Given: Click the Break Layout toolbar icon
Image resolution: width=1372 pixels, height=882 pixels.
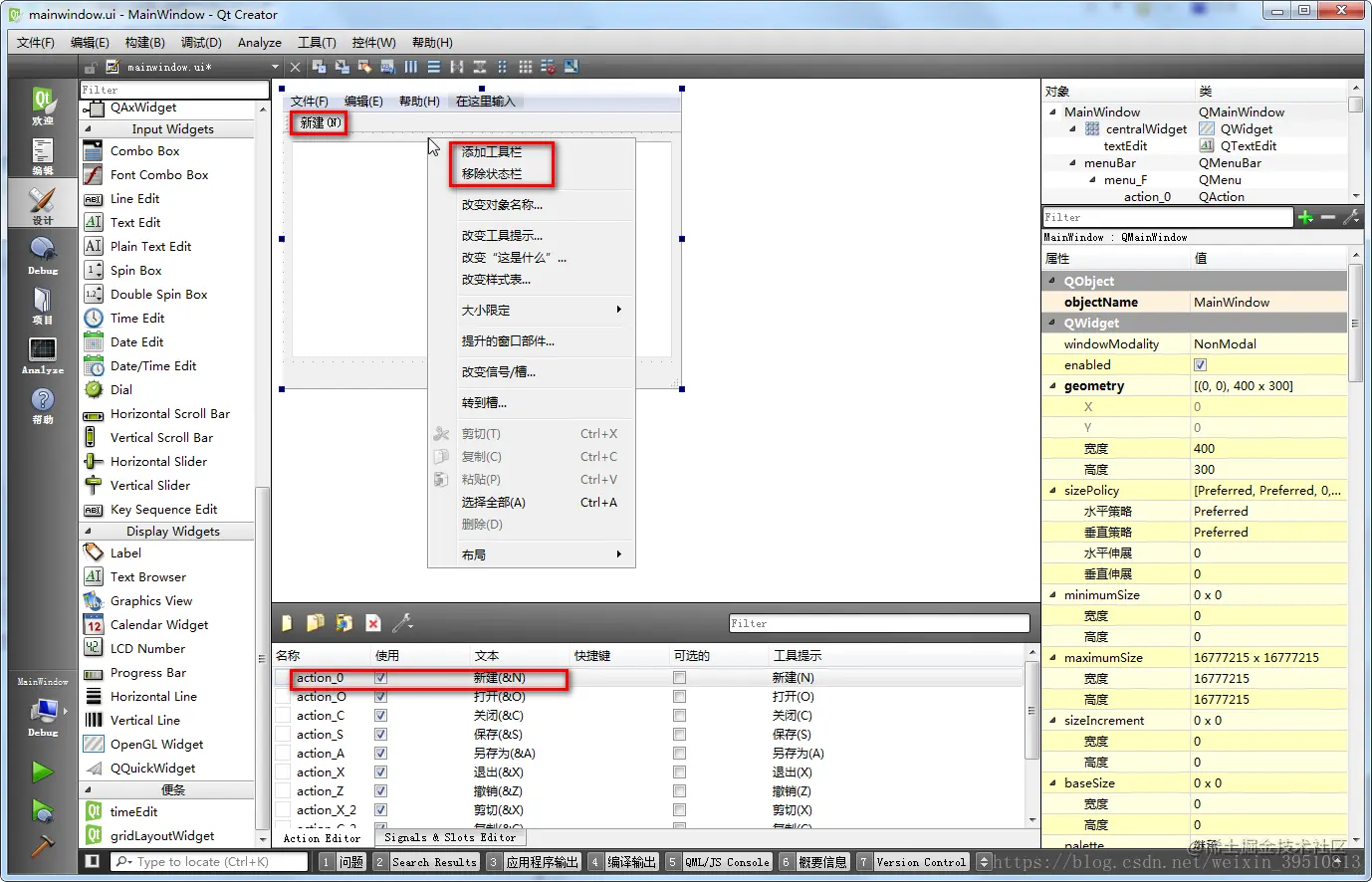Looking at the screenshot, I should pyautogui.click(x=548, y=67).
